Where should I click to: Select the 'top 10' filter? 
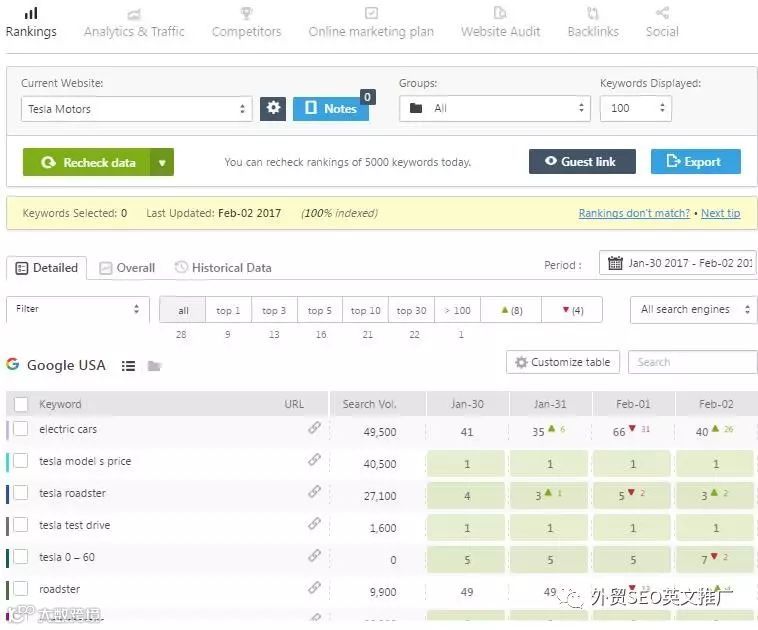(x=365, y=310)
